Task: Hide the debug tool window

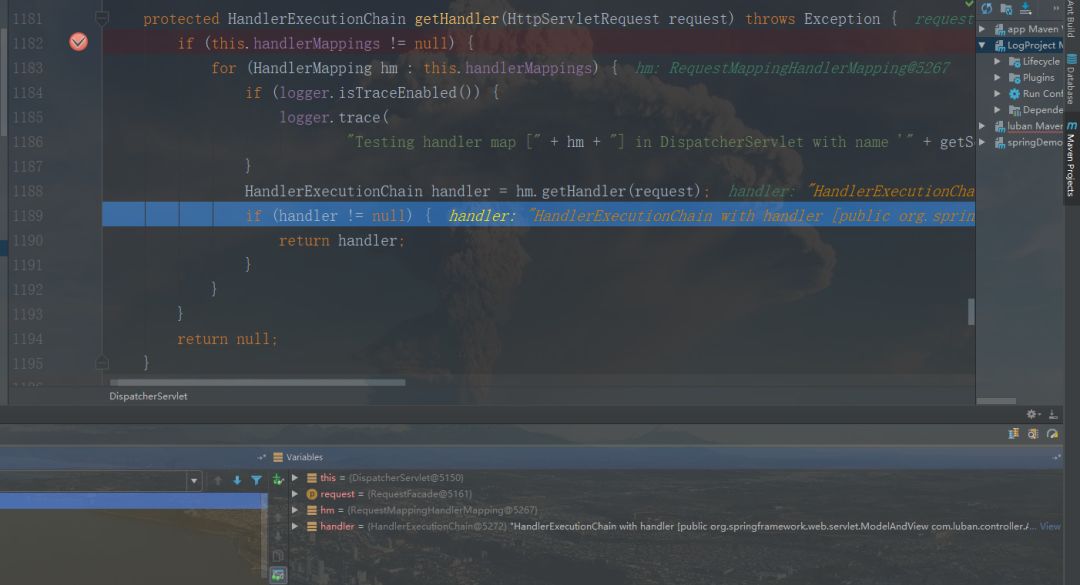Action: coord(1052,414)
